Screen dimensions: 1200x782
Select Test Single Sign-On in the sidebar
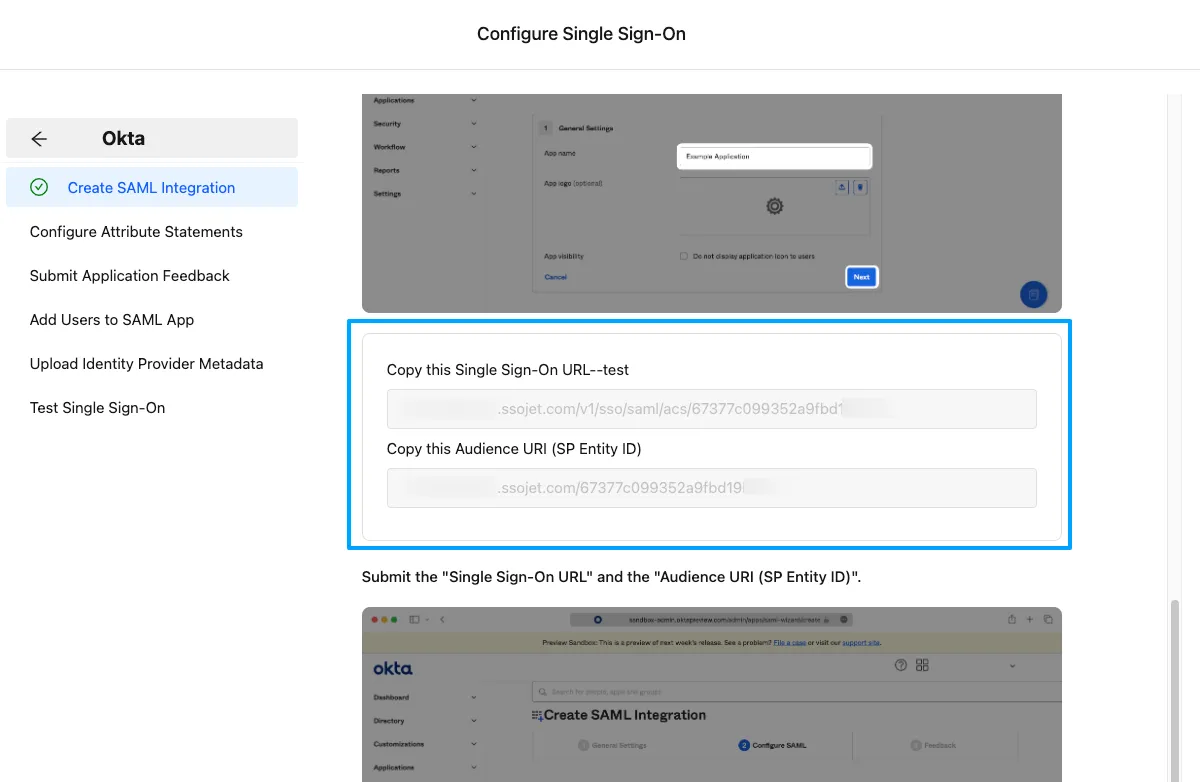[97, 407]
